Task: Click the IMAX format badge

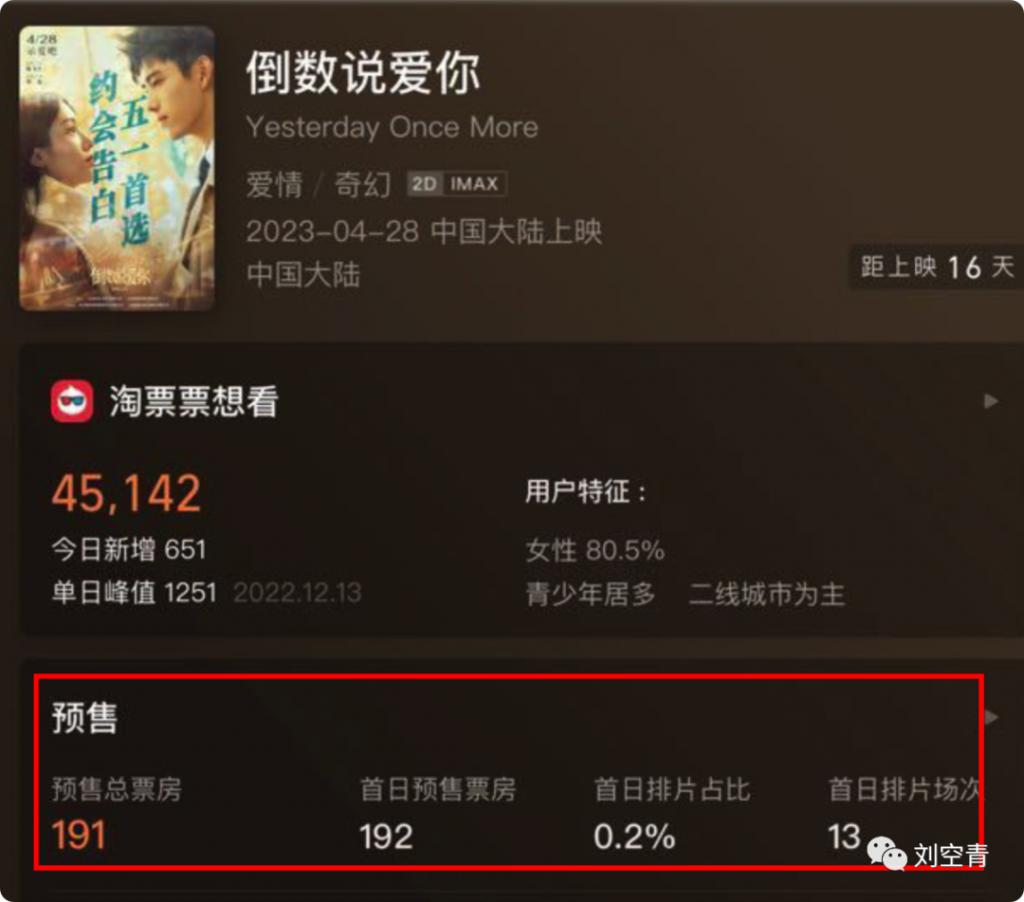Action: pos(475,184)
